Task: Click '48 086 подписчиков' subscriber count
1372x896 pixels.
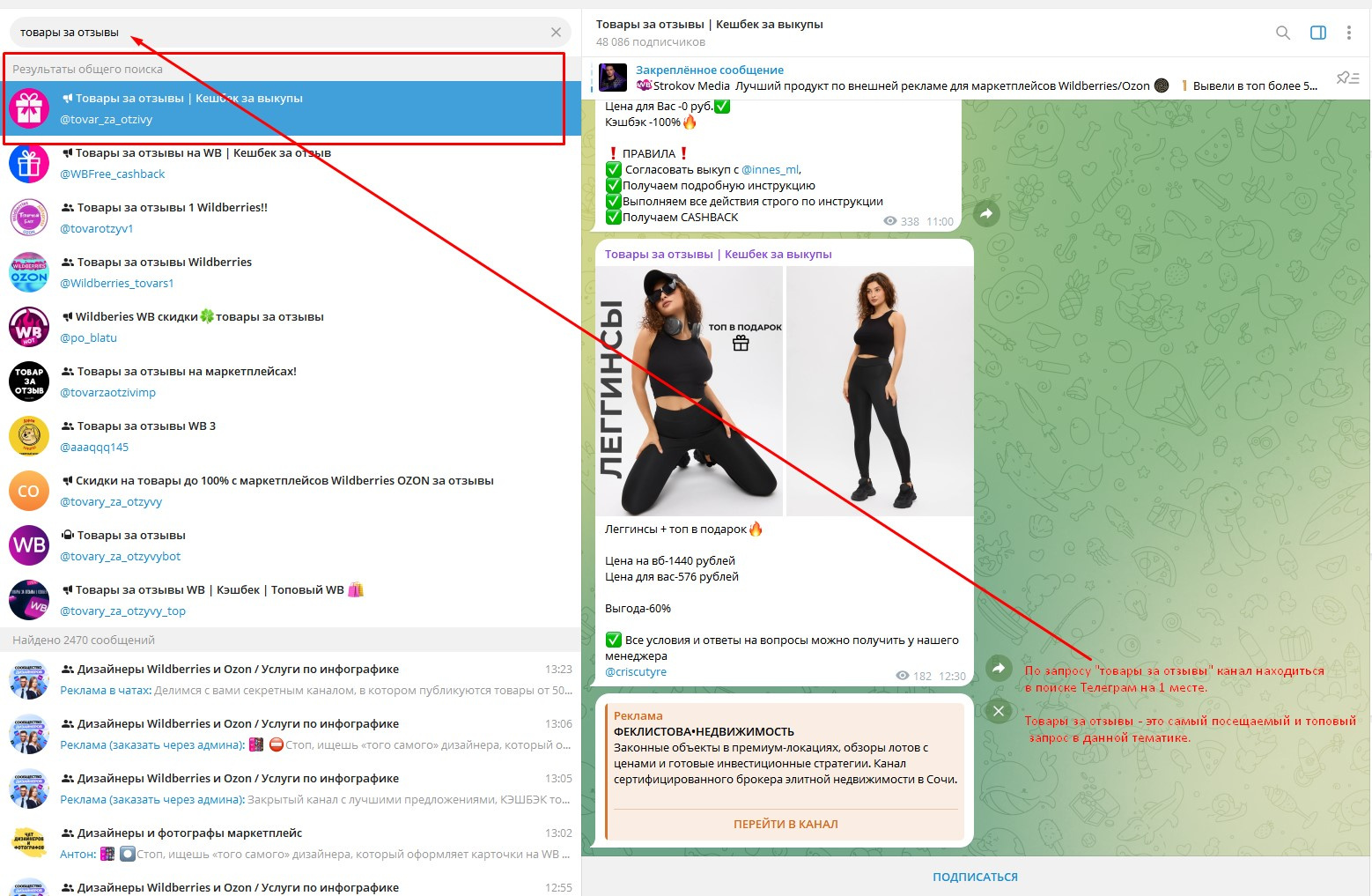Action: [651, 42]
